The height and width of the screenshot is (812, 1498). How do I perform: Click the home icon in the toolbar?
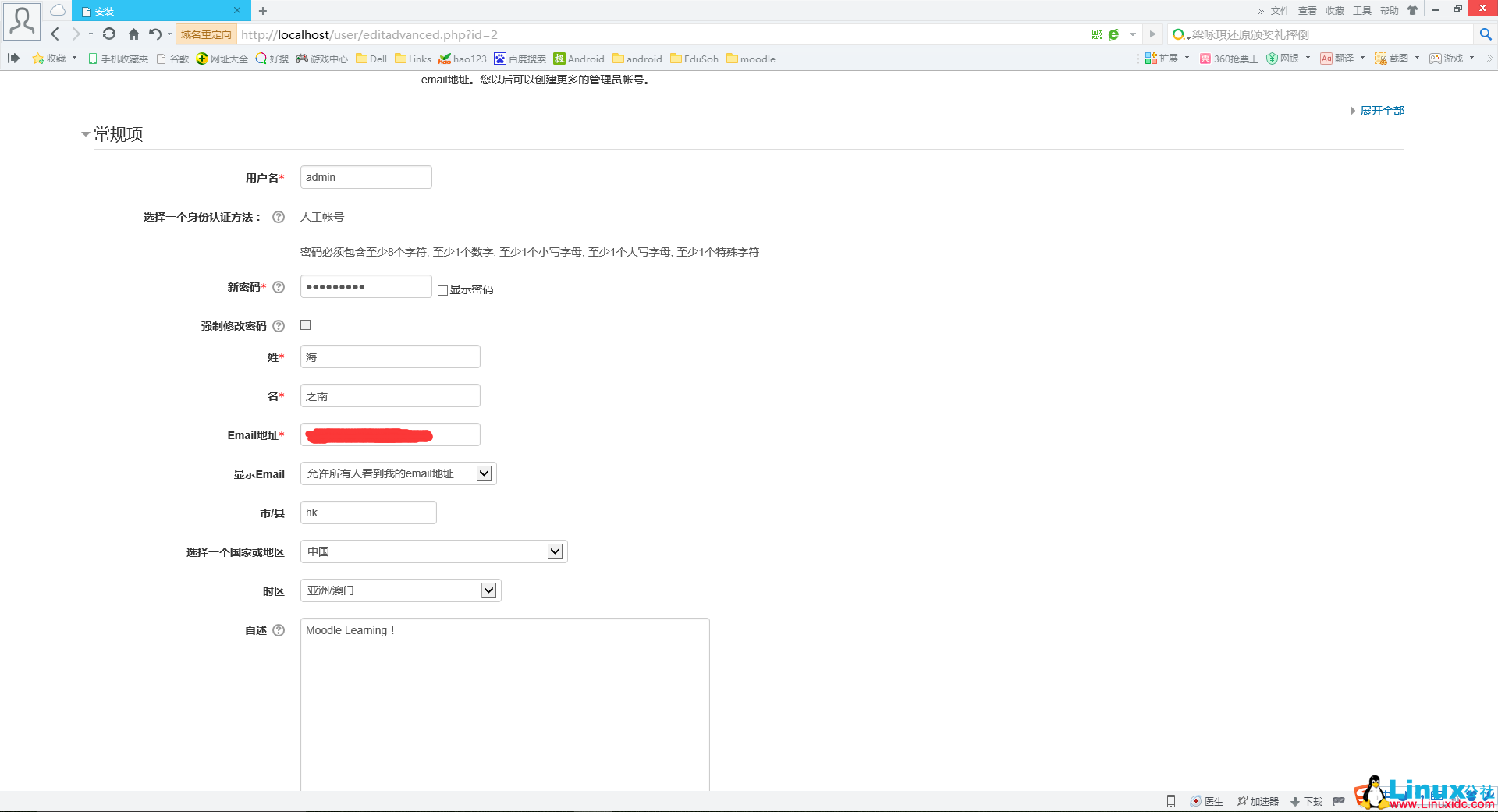[133, 34]
